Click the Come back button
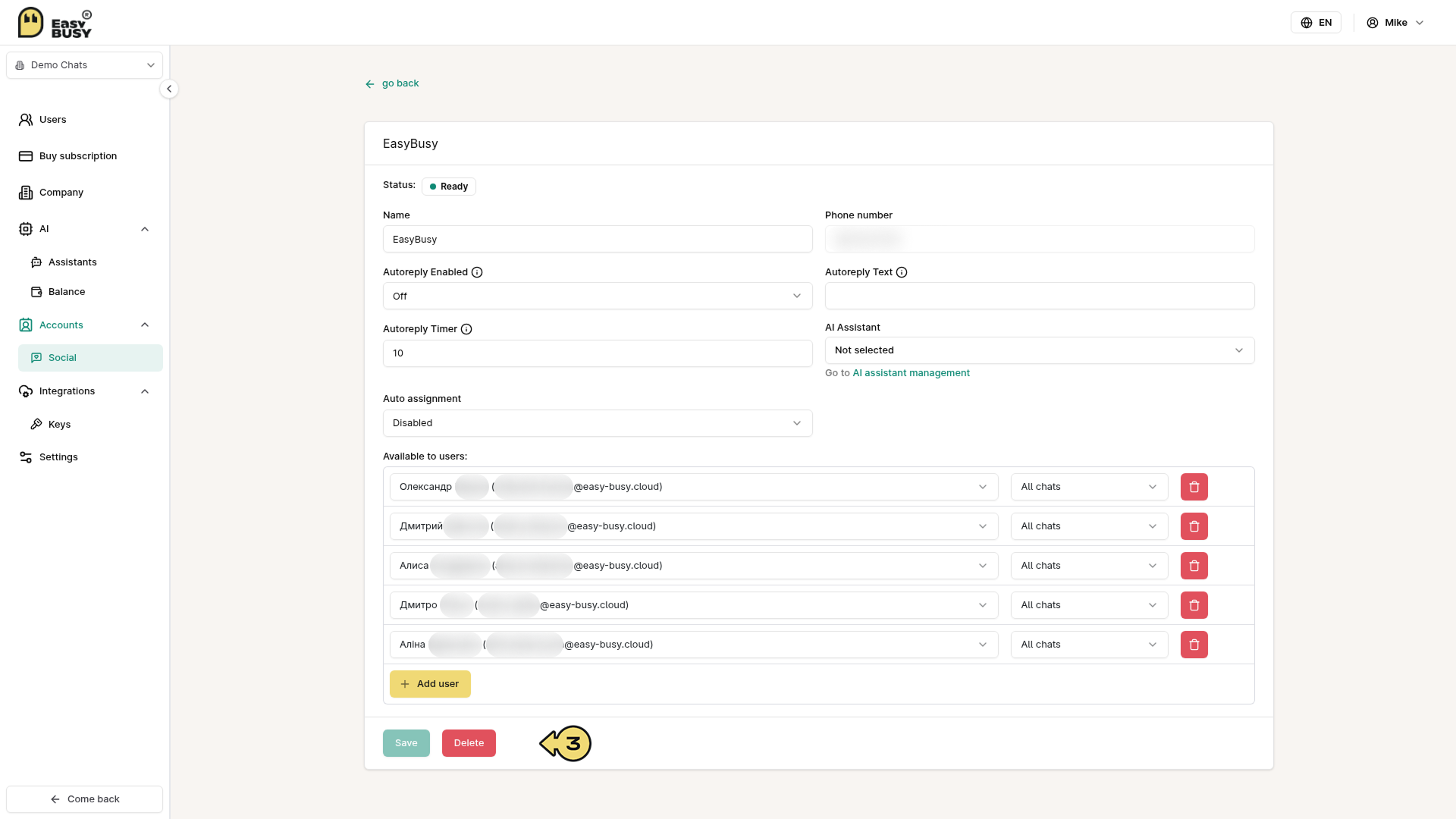The image size is (1456, 819). click(x=84, y=799)
